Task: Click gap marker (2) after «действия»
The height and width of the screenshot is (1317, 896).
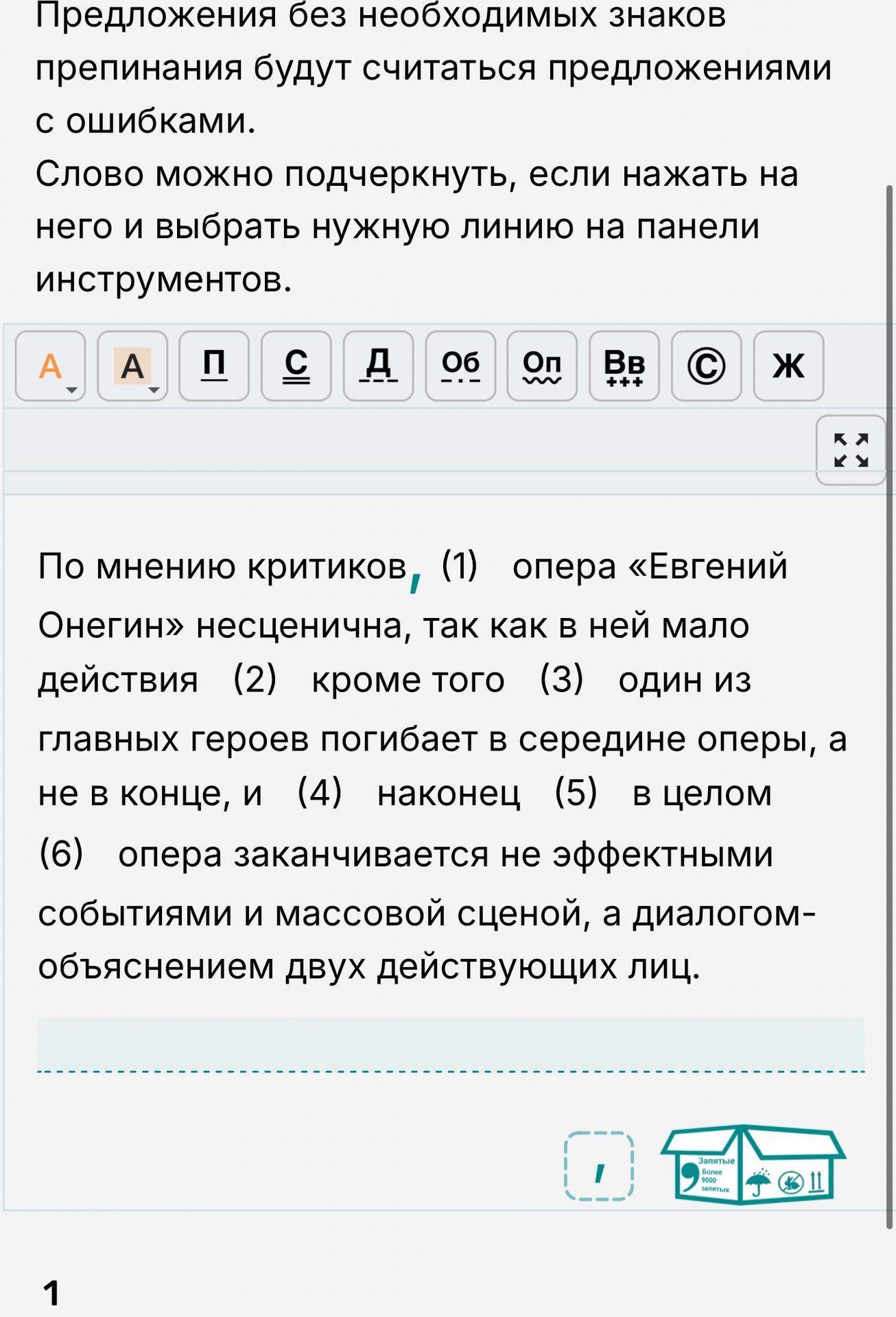Action: pyautogui.click(x=255, y=680)
